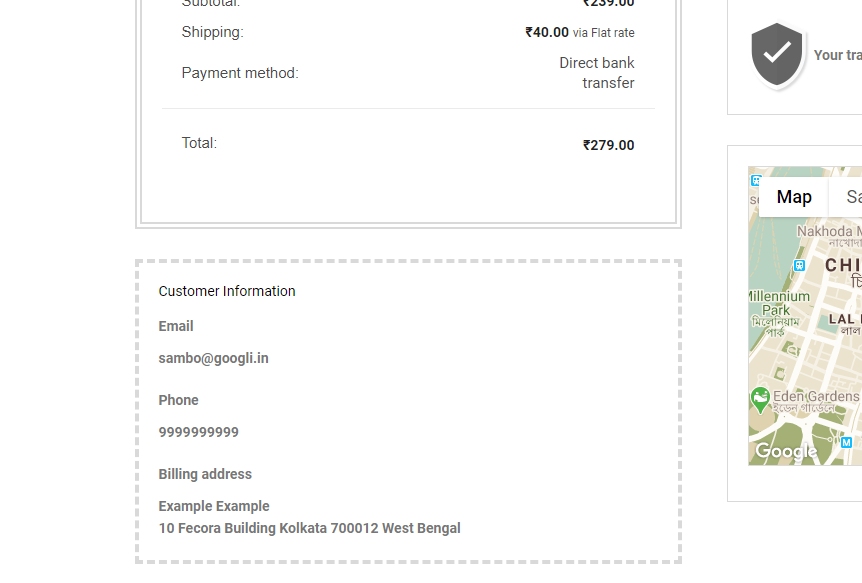Click the LAL district label on map
This screenshot has width=862, height=583.
(x=842, y=319)
